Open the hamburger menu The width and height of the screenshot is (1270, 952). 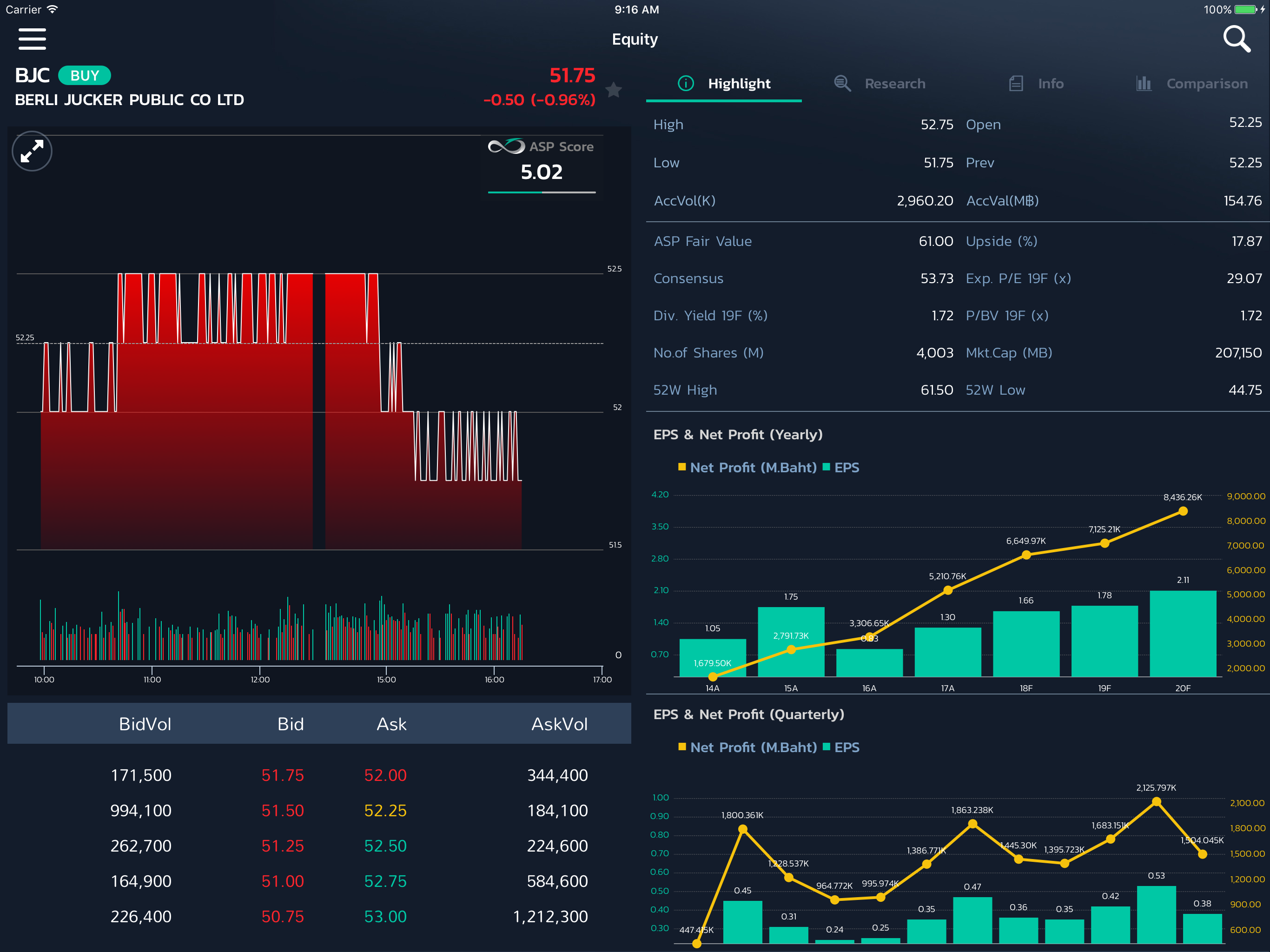pyautogui.click(x=32, y=39)
